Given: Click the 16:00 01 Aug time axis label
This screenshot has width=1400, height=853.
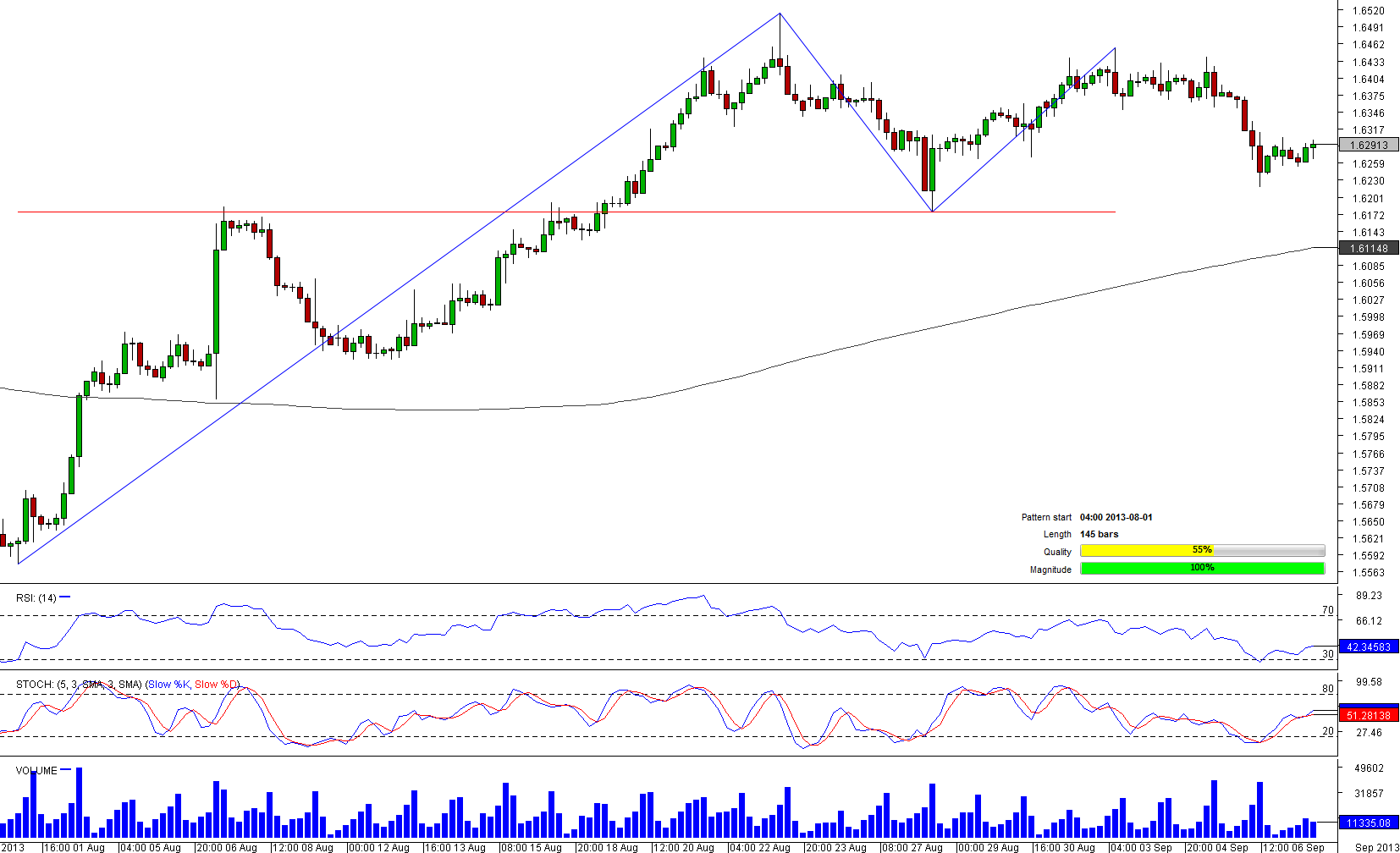Looking at the screenshot, I should [74, 847].
